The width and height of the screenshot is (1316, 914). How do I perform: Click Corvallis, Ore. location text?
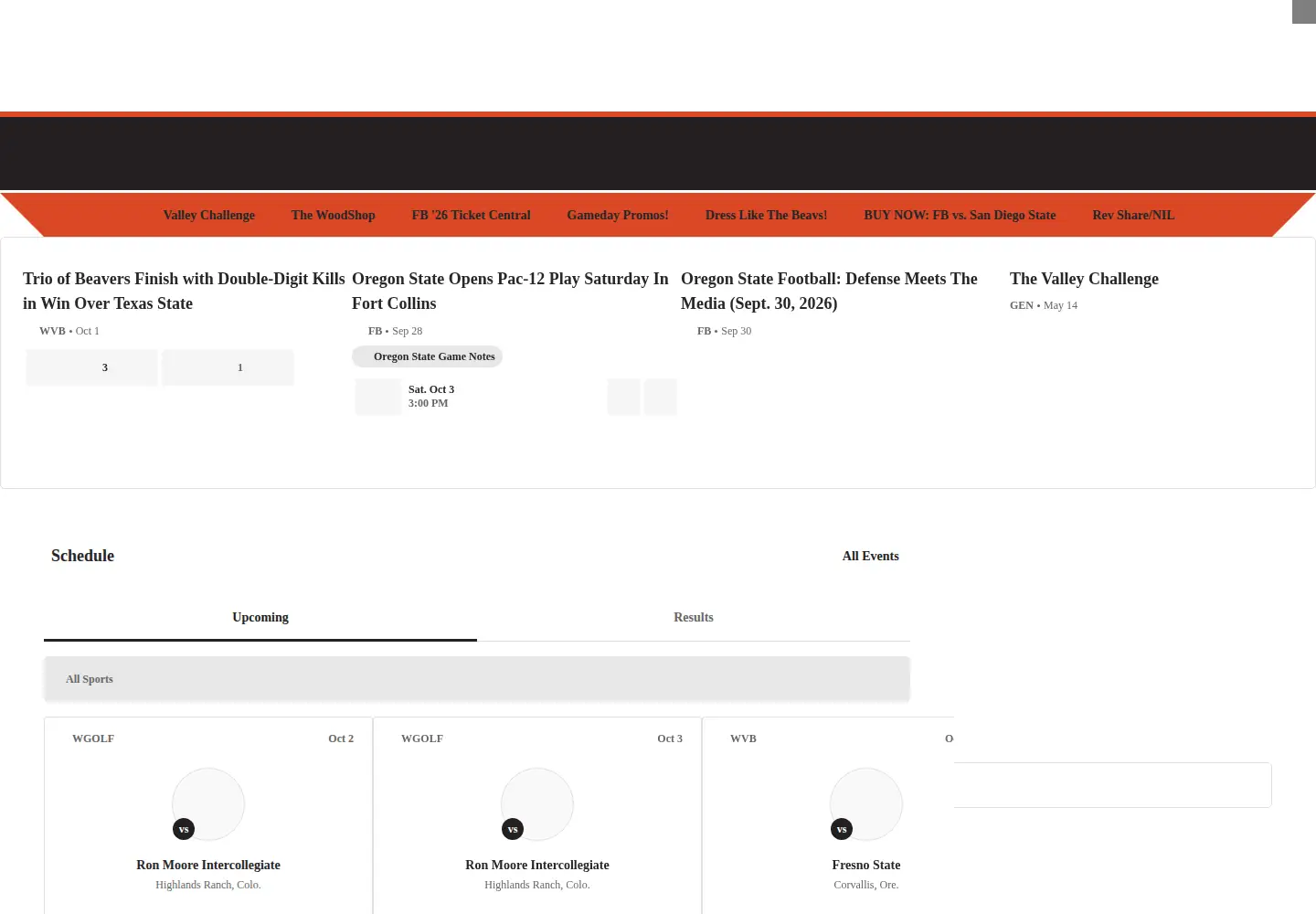click(x=866, y=885)
